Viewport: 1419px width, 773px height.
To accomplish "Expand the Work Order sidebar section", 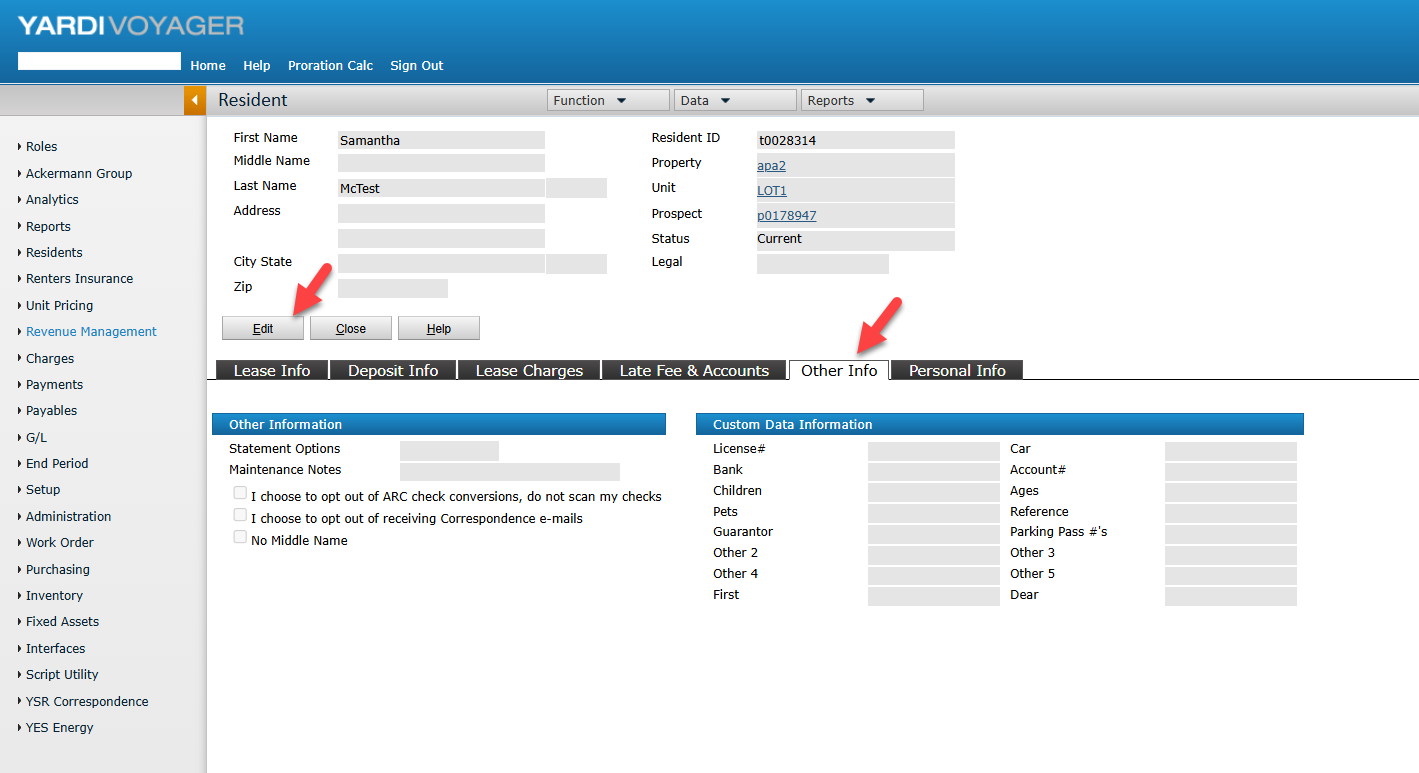I will click(60, 543).
